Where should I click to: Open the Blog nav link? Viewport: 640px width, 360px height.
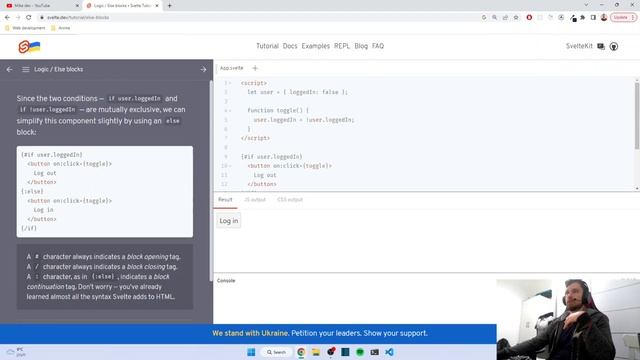click(361, 46)
